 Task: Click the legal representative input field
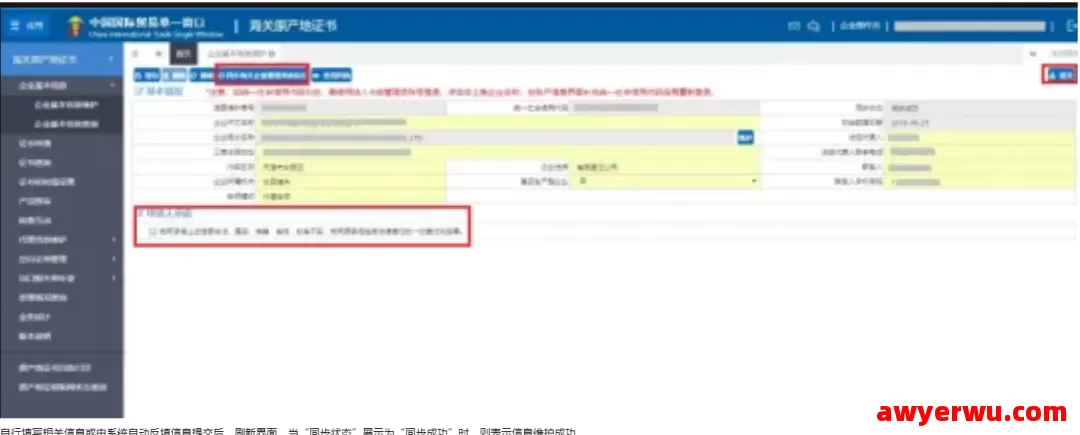tap(980, 138)
